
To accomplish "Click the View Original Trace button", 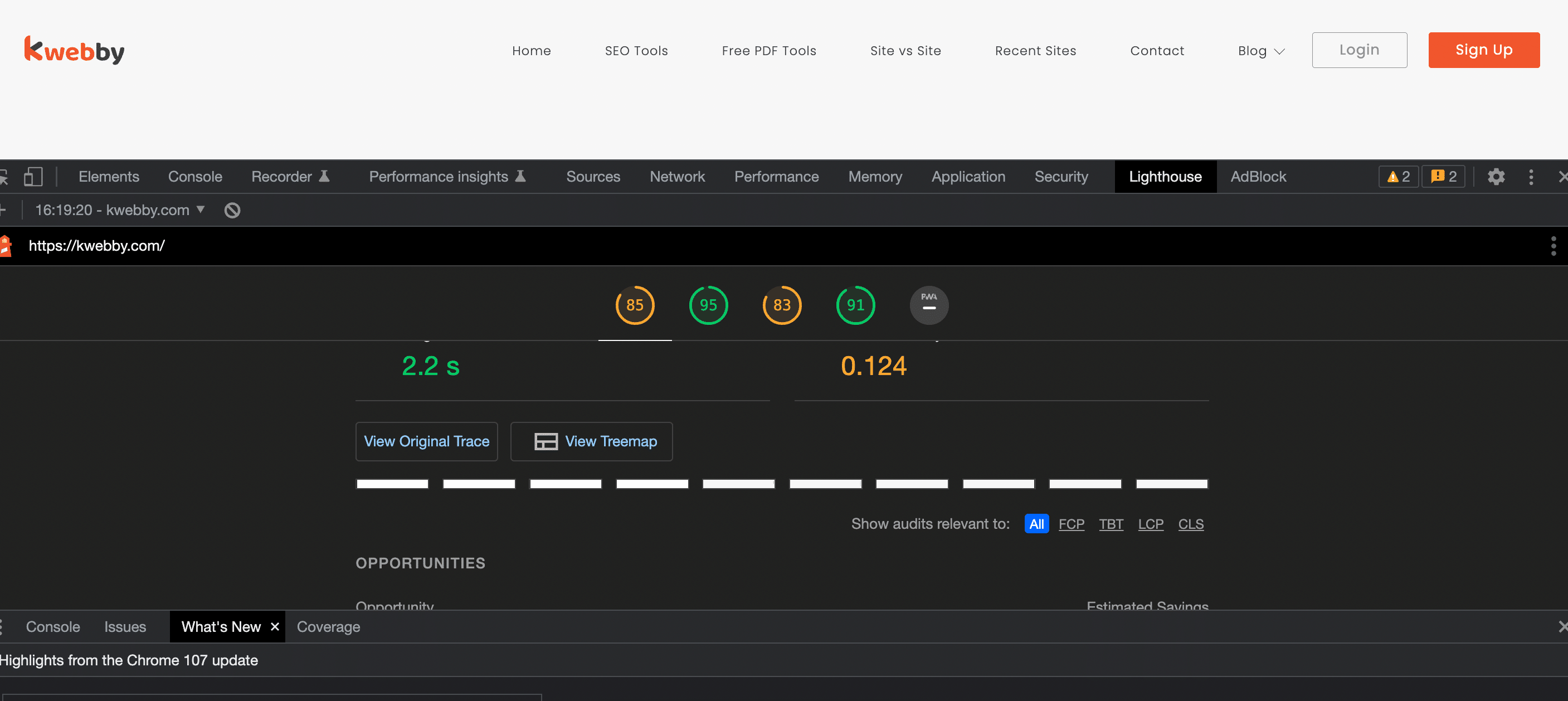I will 426,441.
